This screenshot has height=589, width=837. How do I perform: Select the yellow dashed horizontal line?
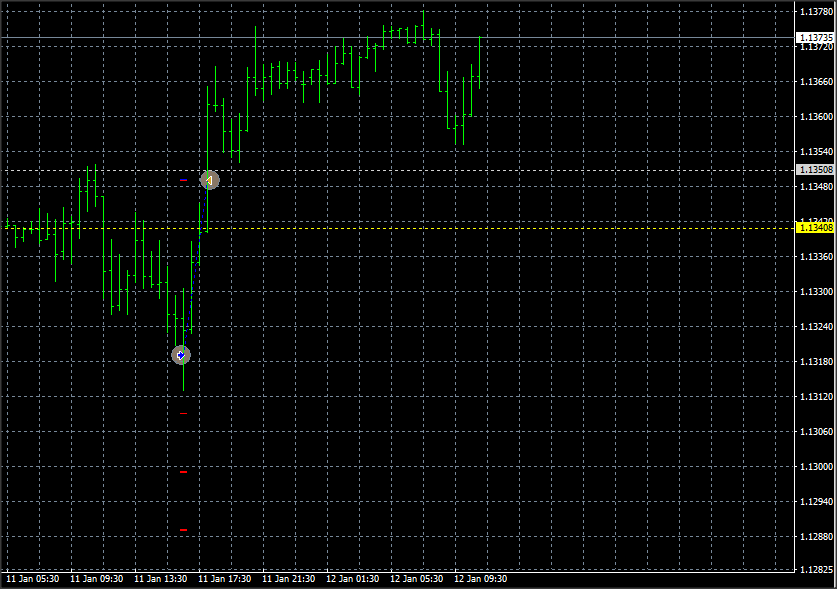click(x=398, y=229)
